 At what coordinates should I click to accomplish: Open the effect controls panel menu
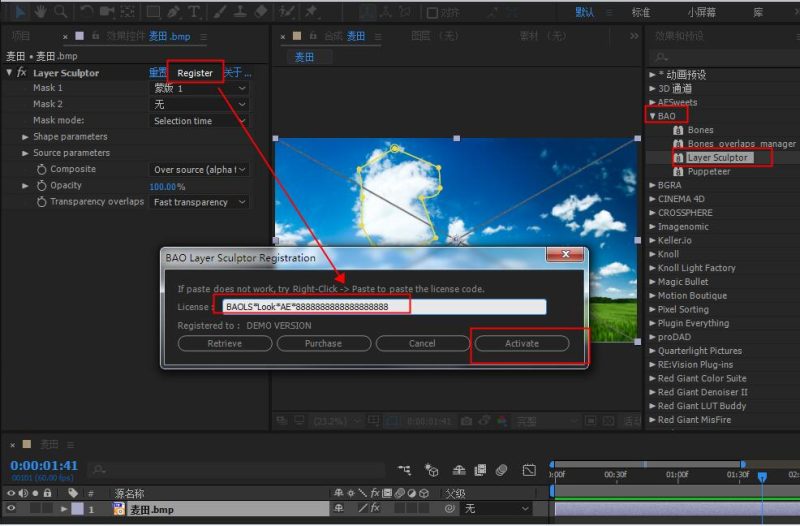pos(204,37)
